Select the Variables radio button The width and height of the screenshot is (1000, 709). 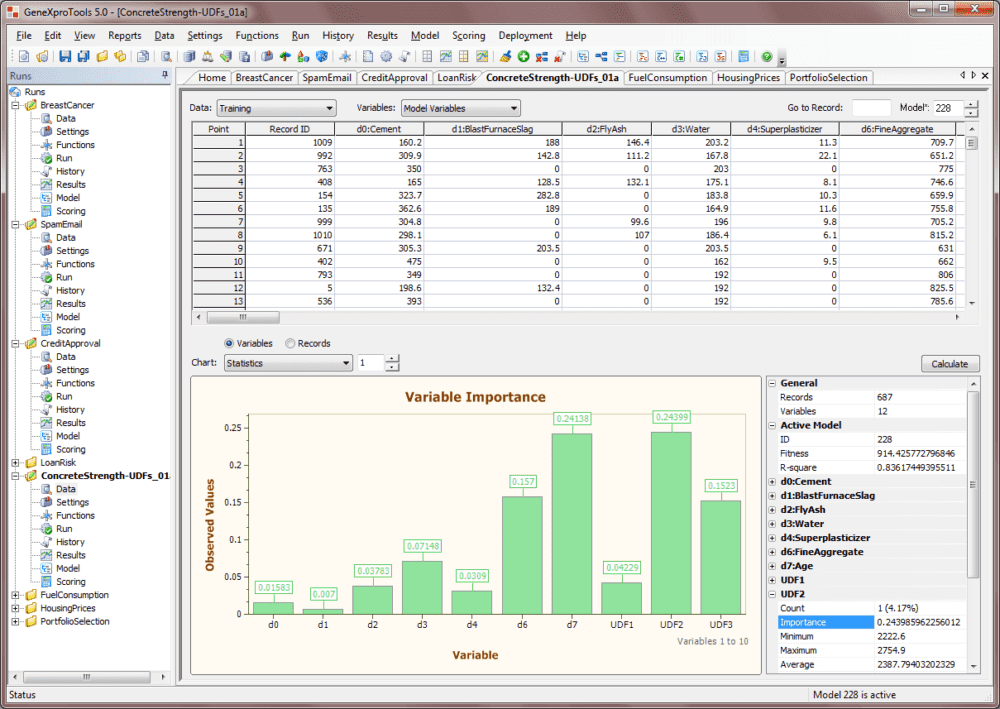tap(230, 343)
